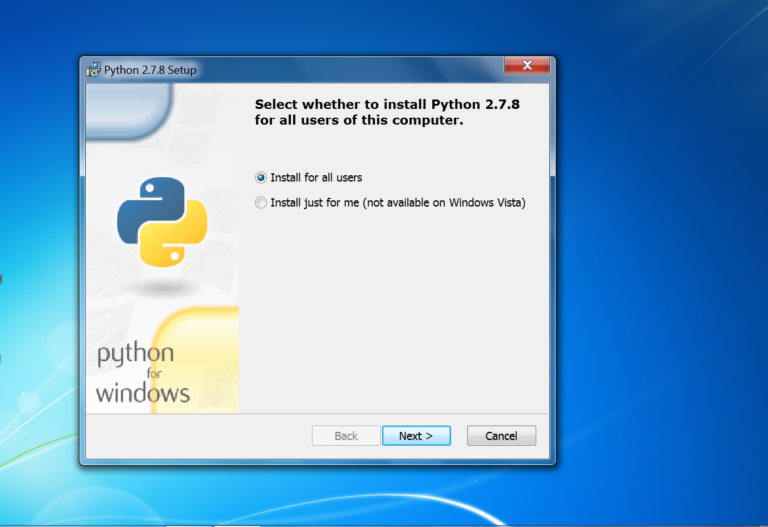
Task: Cancel the Python setup
Action: click(x=501, y=436)
